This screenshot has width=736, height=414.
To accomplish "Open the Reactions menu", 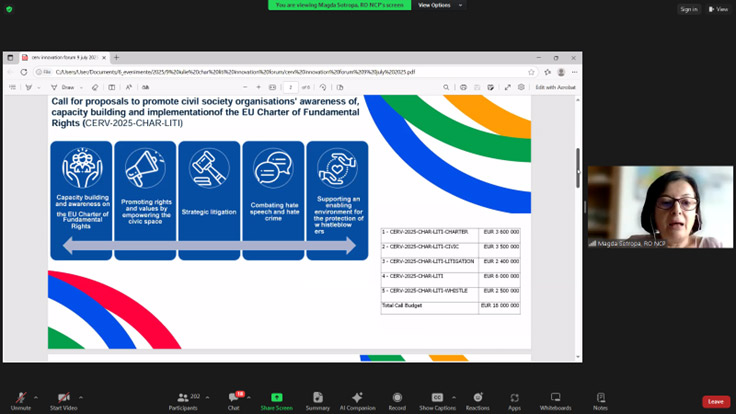I will pyautogui.click(x=477, y=399).
